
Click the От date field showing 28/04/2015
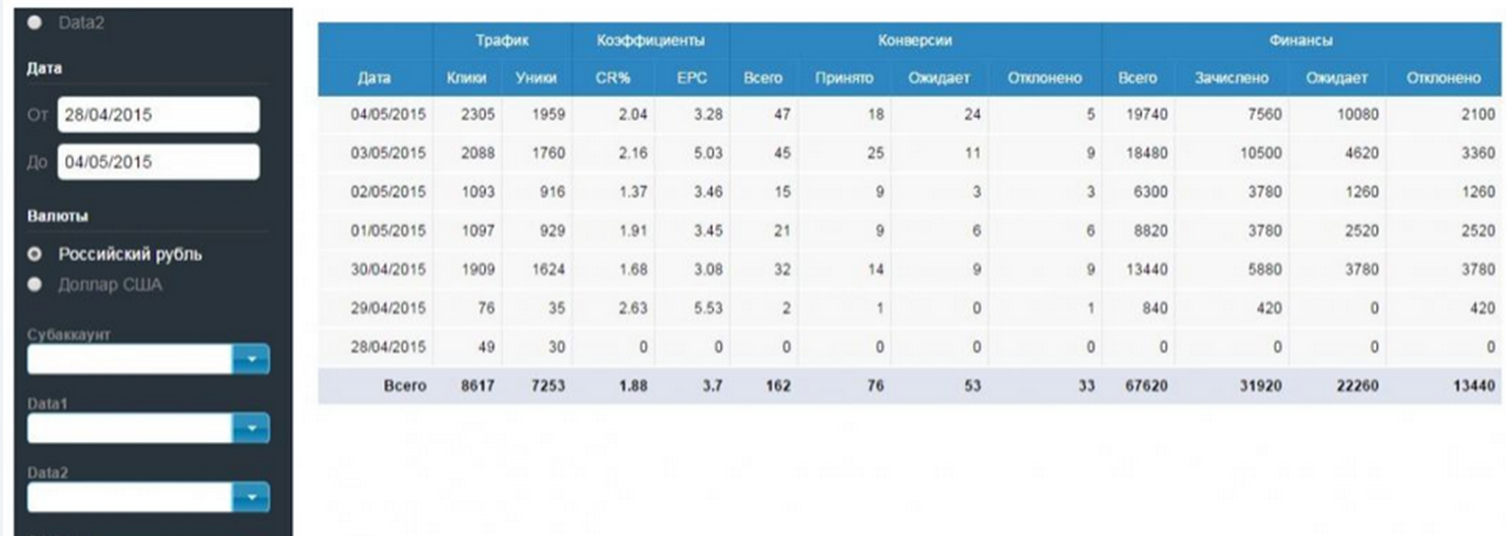click(158, 115)
